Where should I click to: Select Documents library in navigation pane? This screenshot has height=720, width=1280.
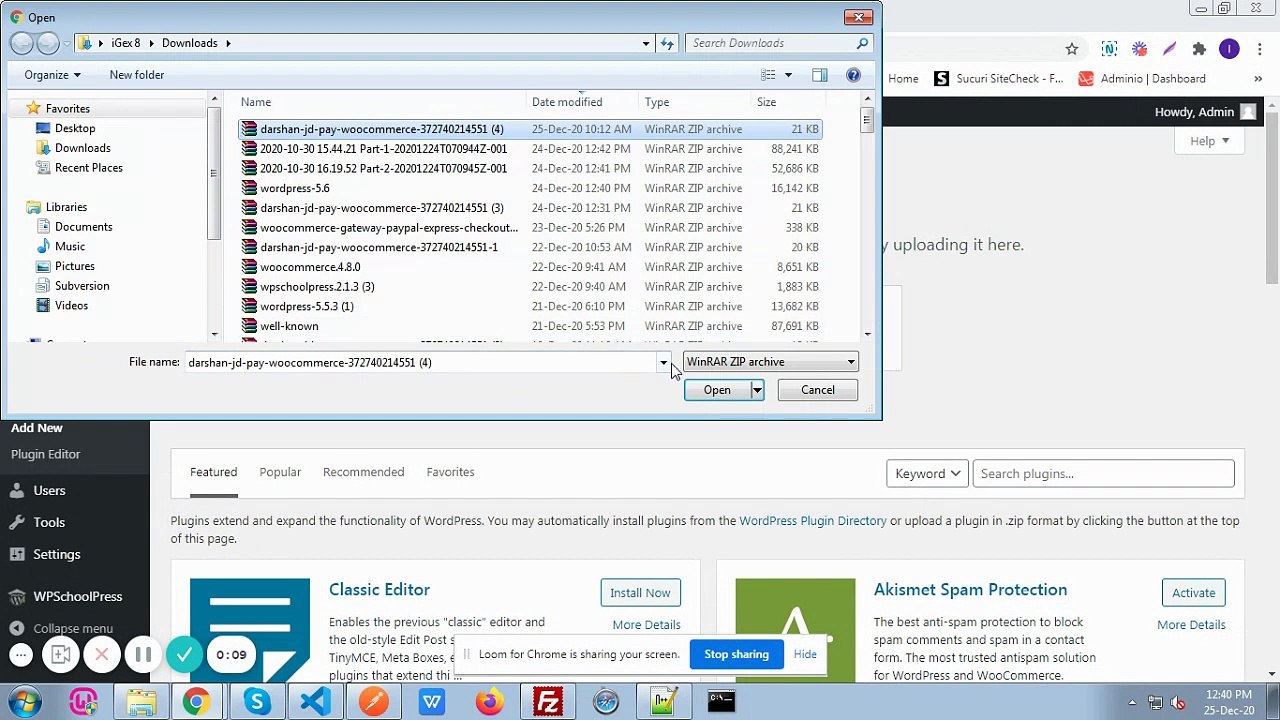point(83,227)
